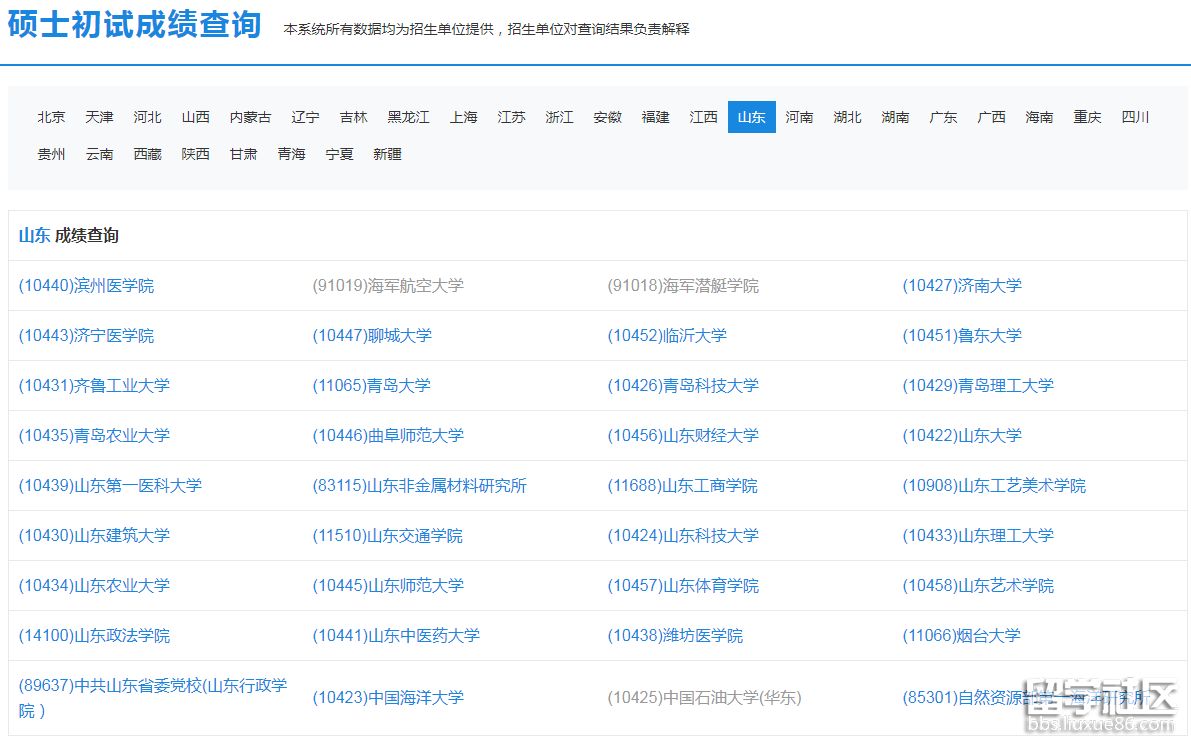Select the 河南 province tab
This screenshot has width=1191, height=746.
point(799,116)
